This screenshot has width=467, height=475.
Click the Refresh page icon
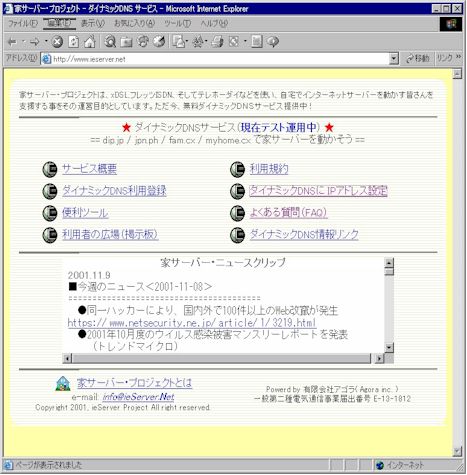(73, 42)
